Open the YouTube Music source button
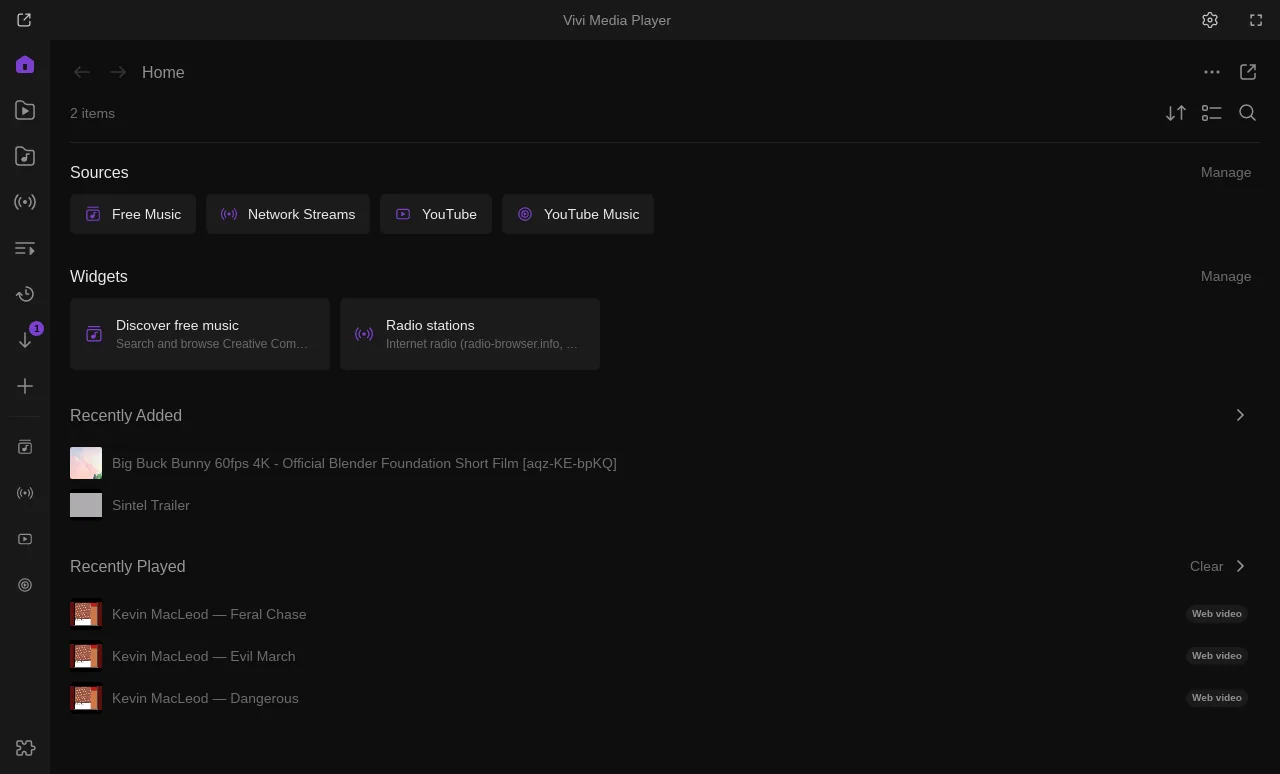 point(578,214)
